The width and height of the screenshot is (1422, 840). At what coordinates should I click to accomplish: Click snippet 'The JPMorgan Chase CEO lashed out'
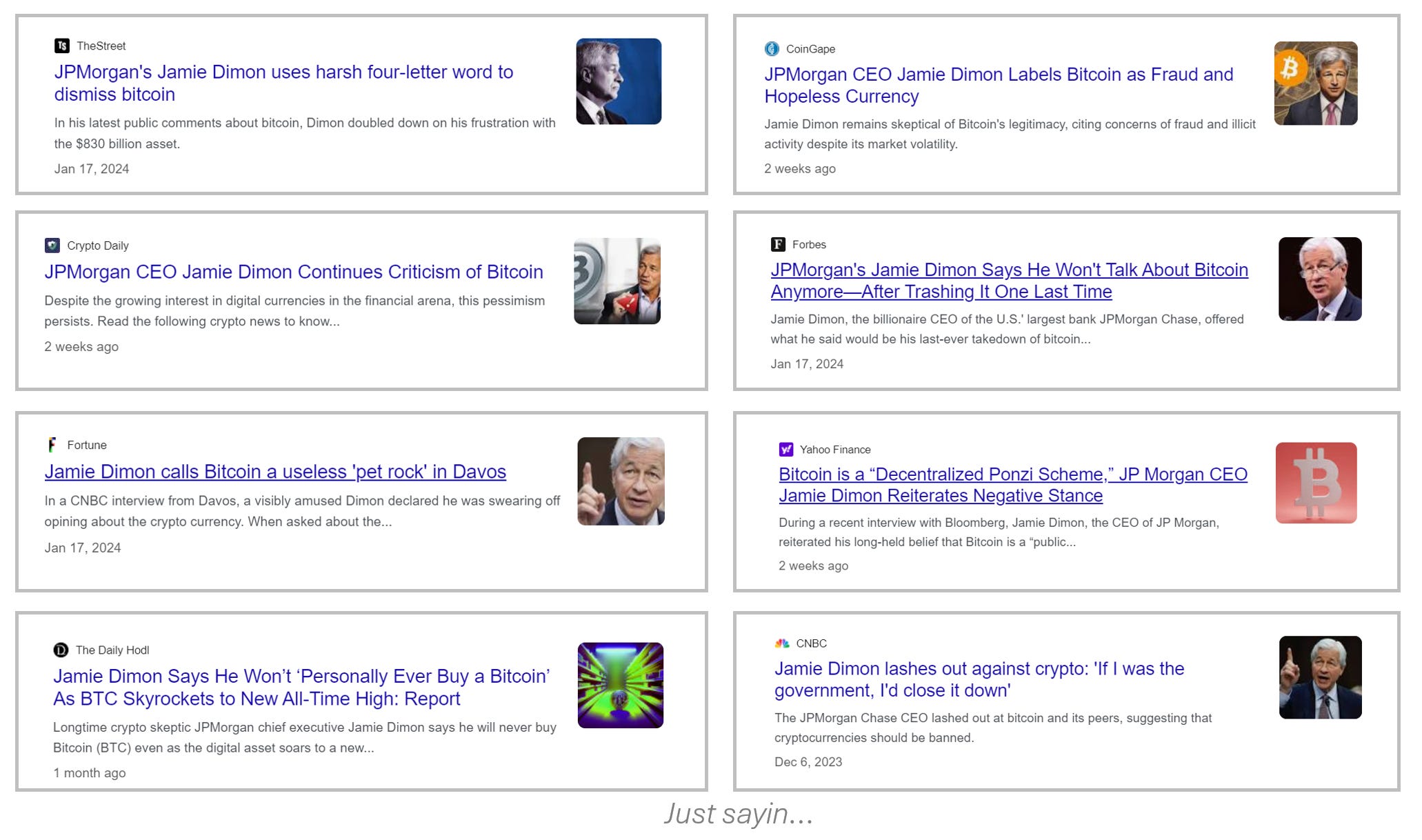[993, 728]
